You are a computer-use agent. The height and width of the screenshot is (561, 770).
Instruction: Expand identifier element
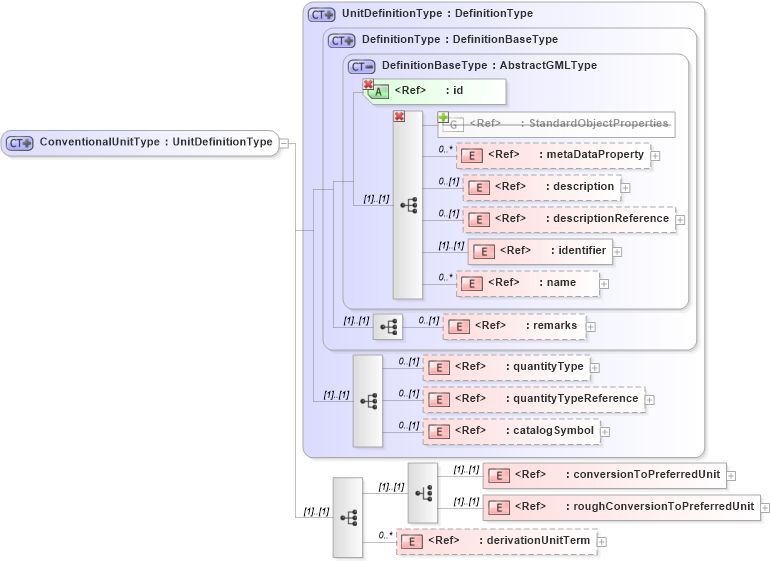617,252
